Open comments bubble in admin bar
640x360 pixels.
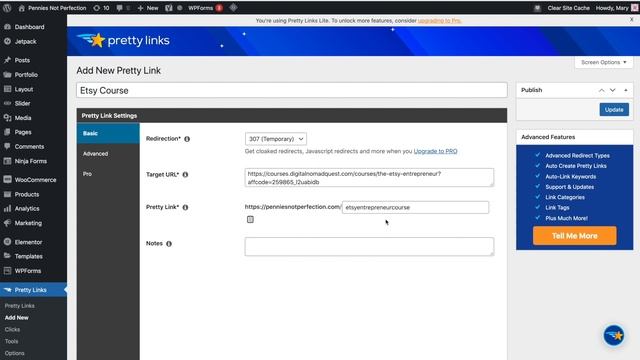click(x=120, y=8)
